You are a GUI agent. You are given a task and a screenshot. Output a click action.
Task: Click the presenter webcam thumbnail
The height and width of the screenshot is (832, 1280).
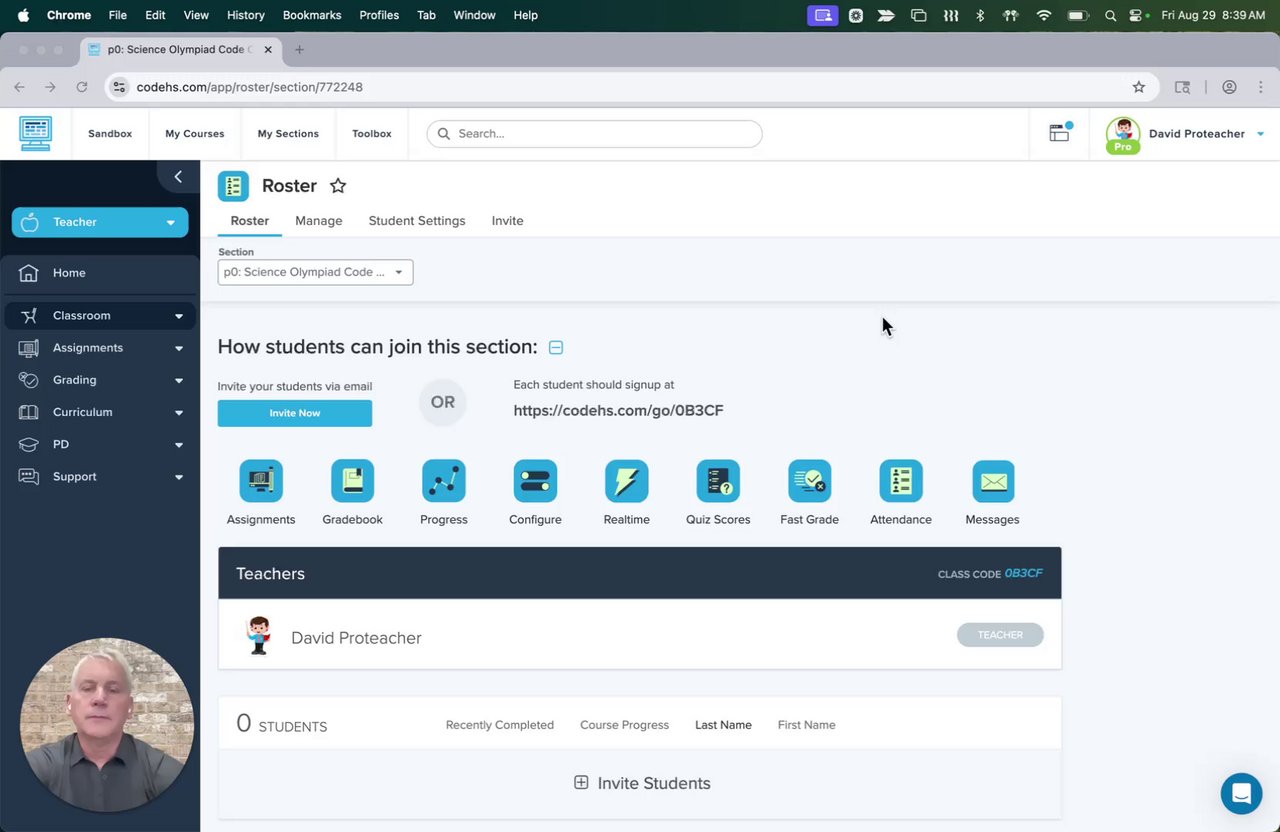click(107, 725)
